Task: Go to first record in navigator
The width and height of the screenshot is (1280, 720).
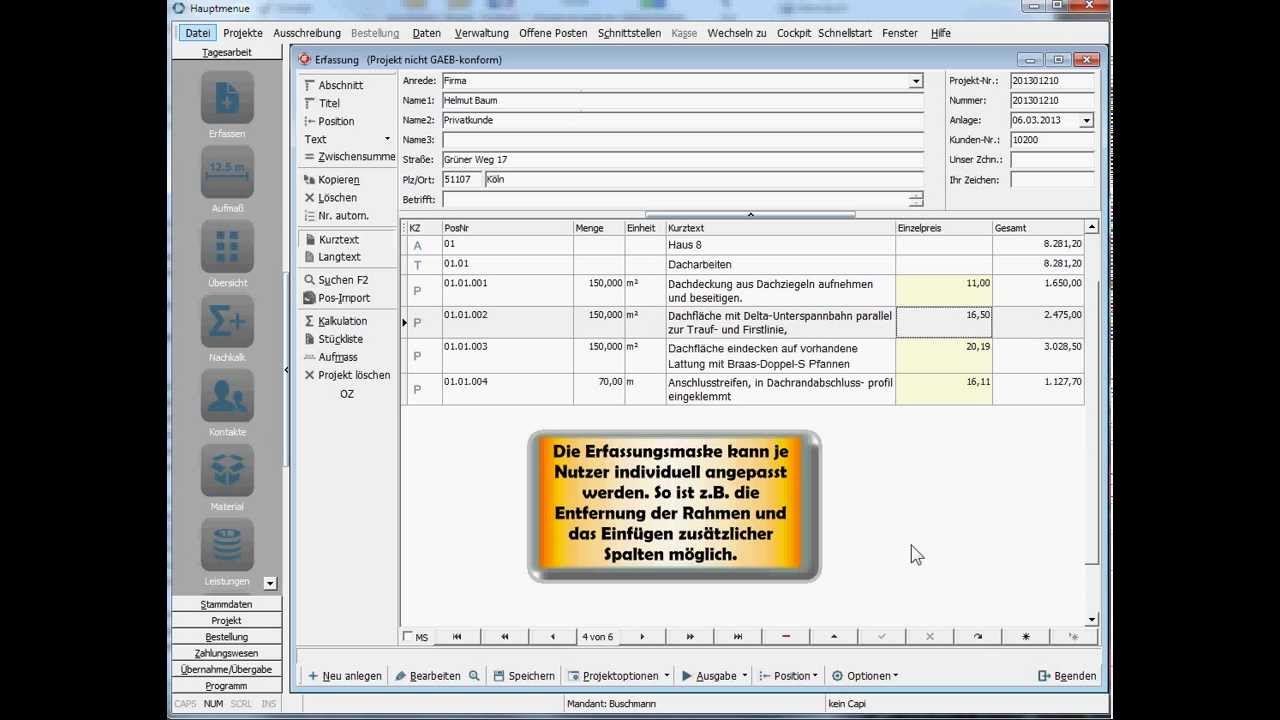Action: point(457,637)
